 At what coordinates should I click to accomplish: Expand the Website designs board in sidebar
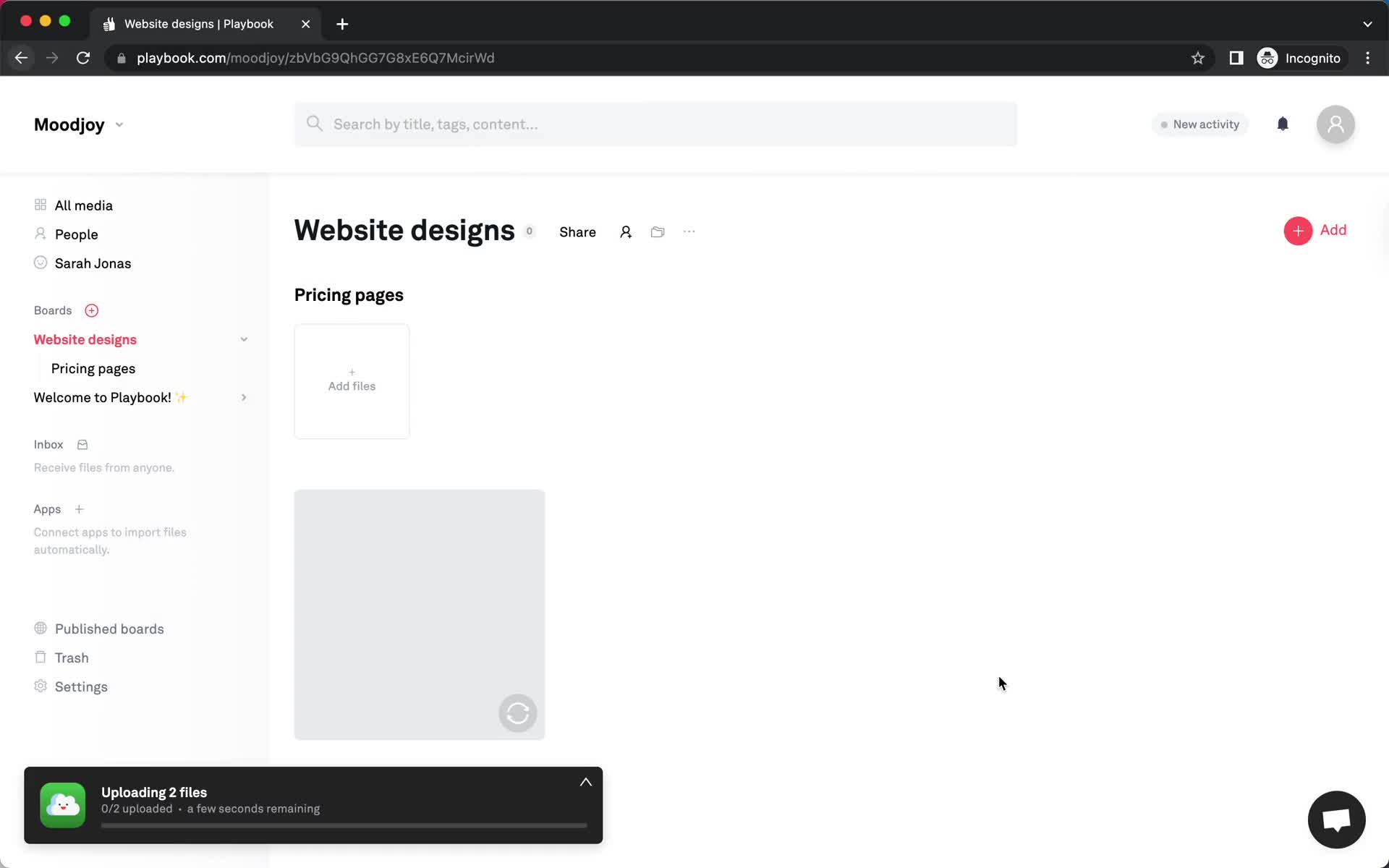click(x=243, y=338)
